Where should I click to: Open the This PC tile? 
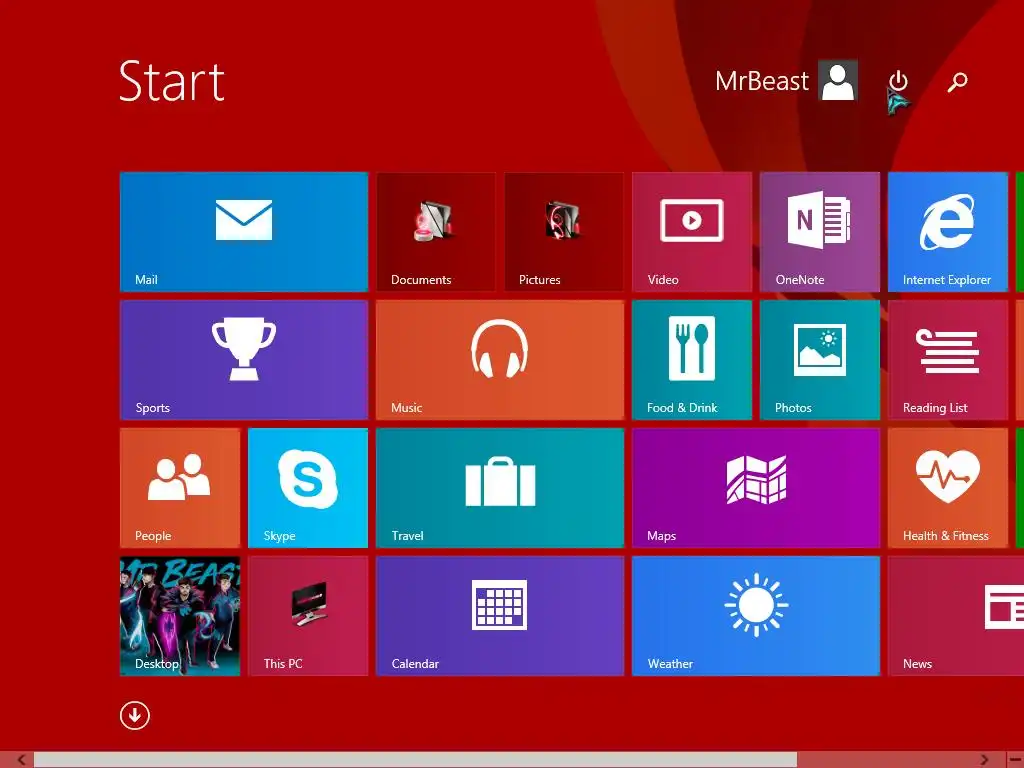point(308,616)
